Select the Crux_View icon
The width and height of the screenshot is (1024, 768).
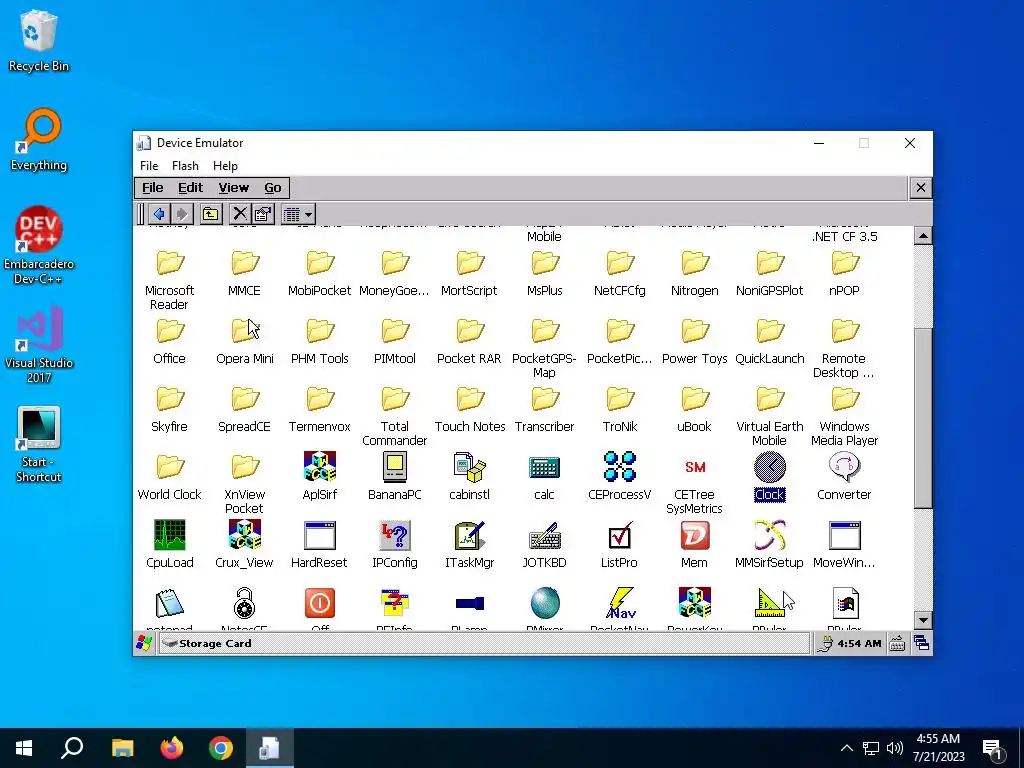pyautogui.click(x=244, y=535)
